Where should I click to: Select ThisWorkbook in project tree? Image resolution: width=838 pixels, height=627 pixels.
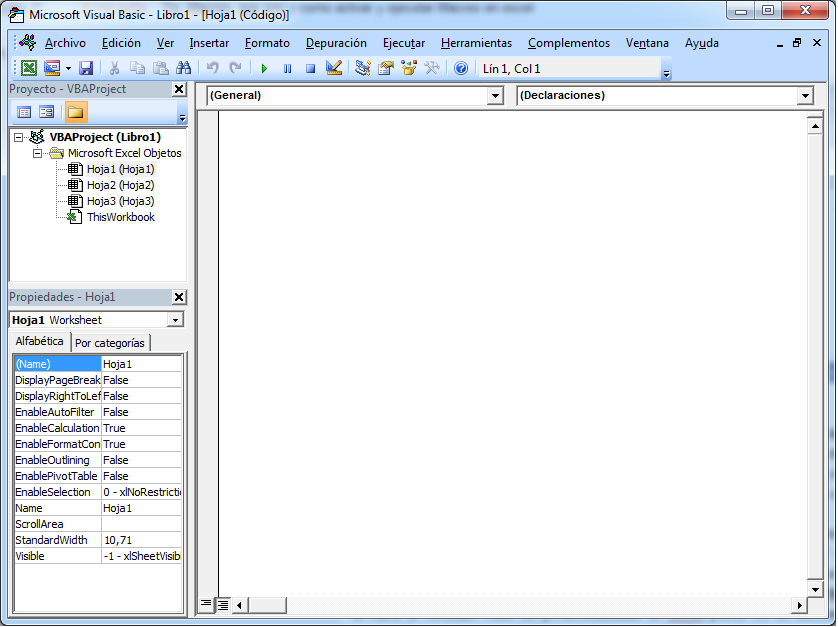coord(121,217)
